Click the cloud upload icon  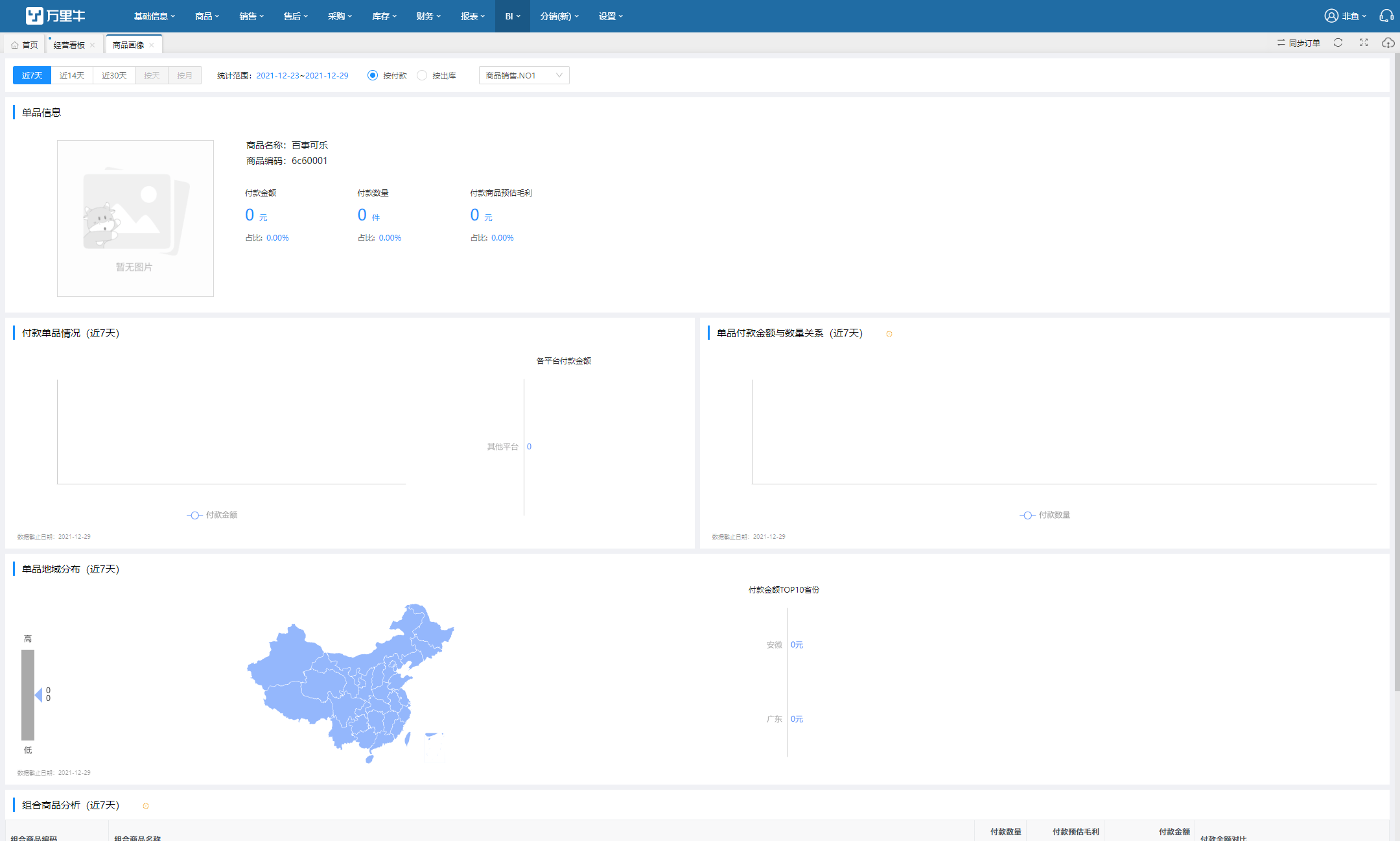[1388, 43]
